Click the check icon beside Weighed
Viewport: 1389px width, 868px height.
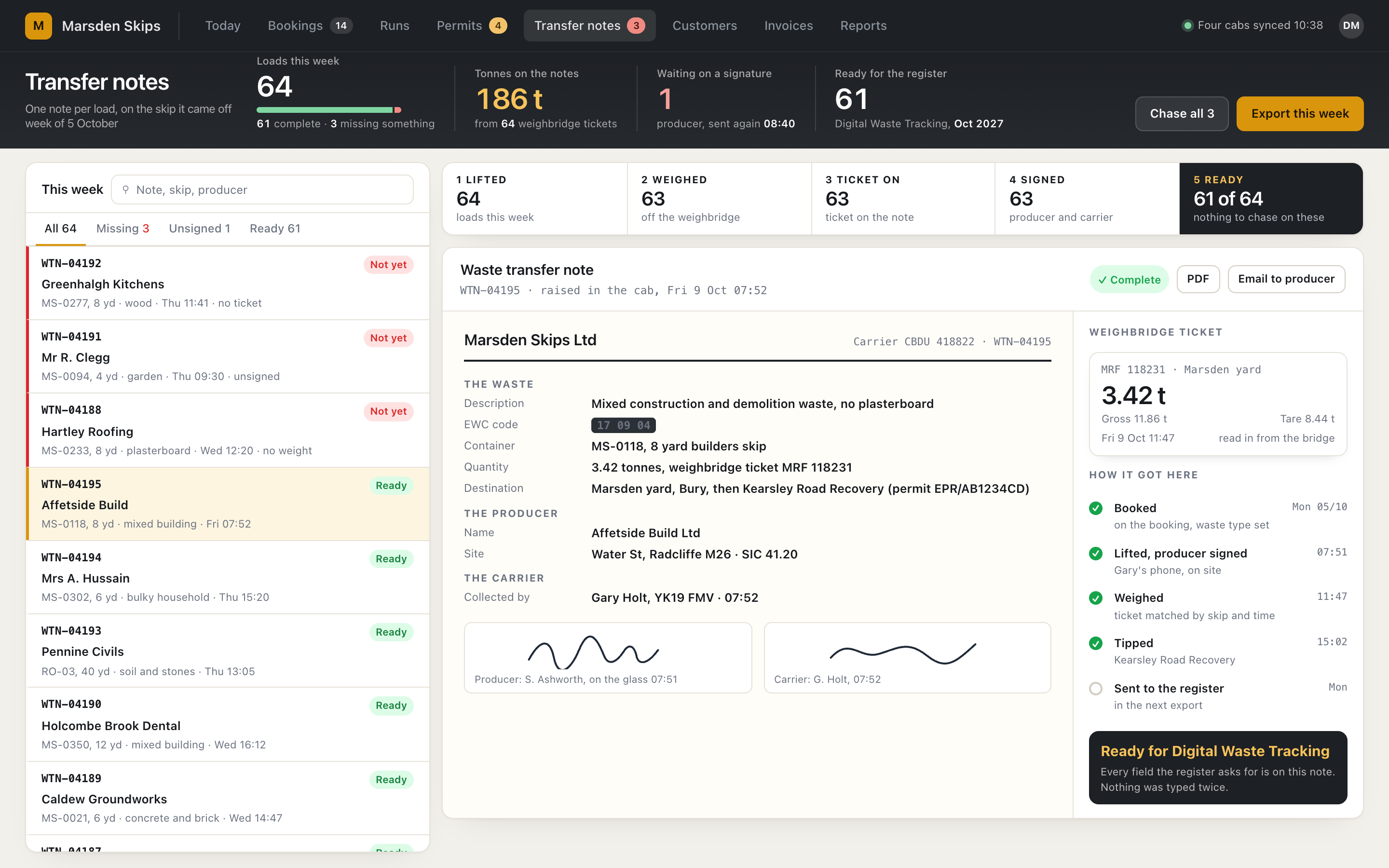point(1096,598)
